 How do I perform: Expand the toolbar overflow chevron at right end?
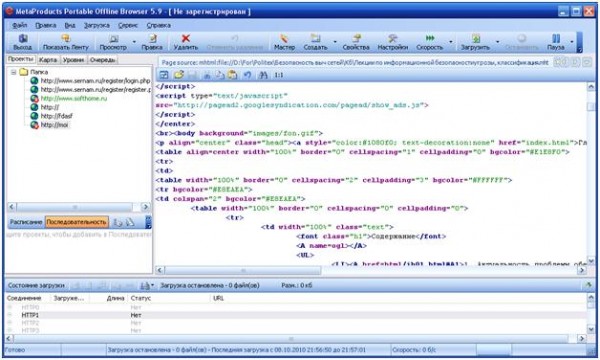579,42
